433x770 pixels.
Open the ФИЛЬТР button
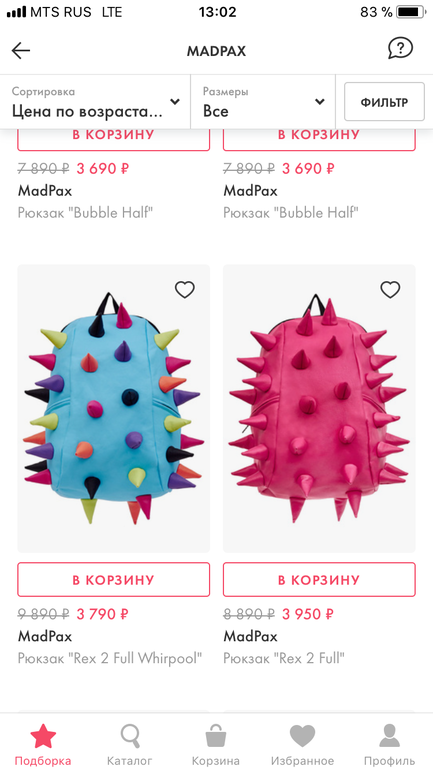(384, 102)
